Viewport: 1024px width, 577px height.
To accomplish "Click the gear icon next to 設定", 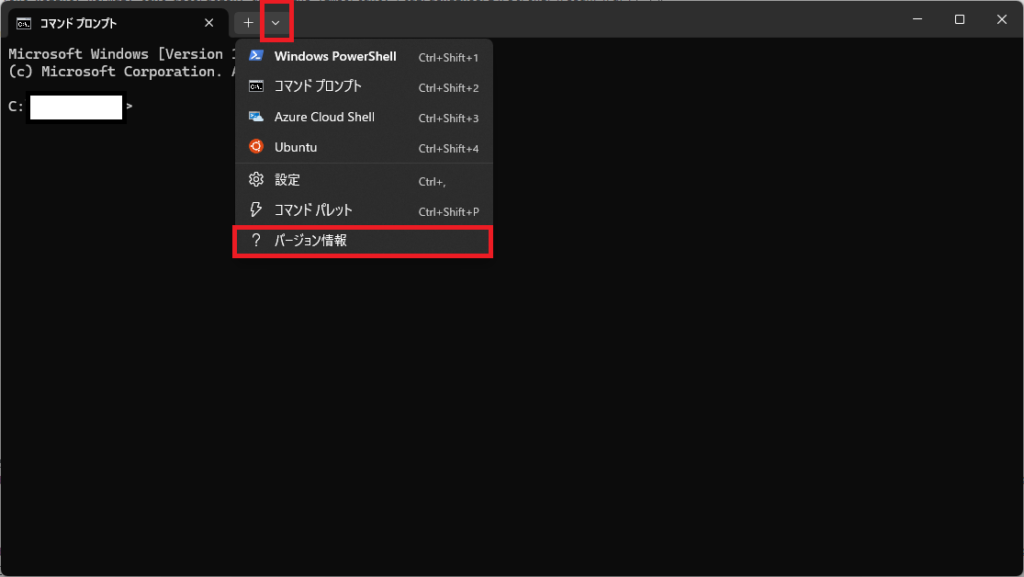I will (x=256, y=179).
